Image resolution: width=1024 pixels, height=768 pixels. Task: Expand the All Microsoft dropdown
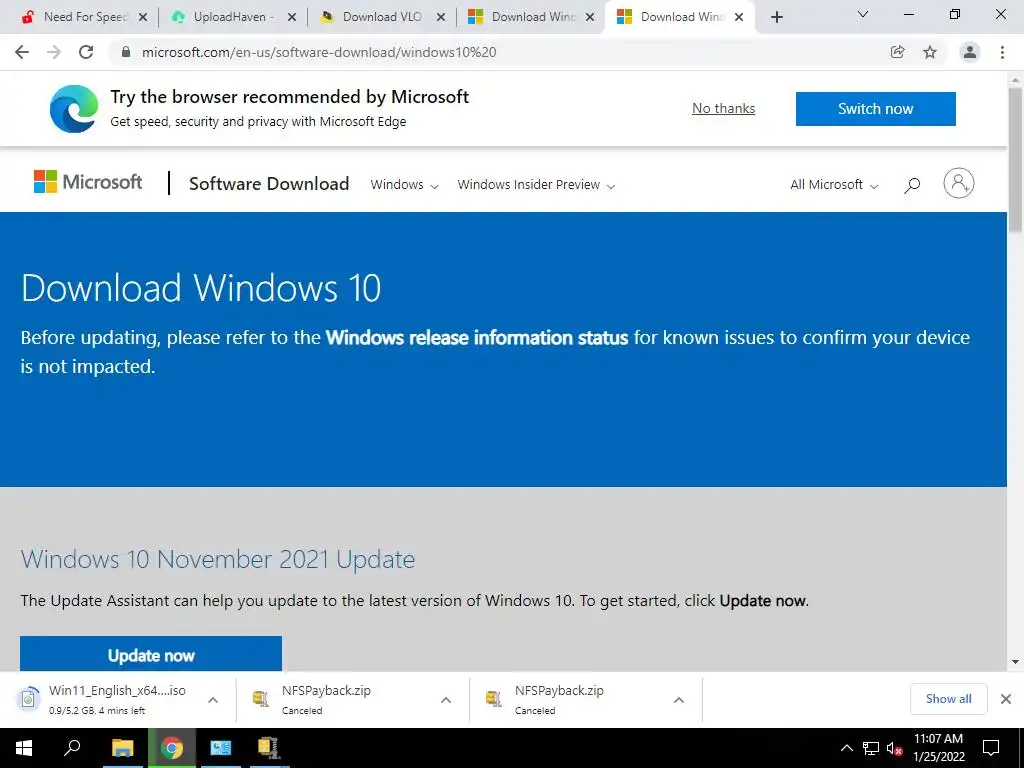(x=834, y=185)
